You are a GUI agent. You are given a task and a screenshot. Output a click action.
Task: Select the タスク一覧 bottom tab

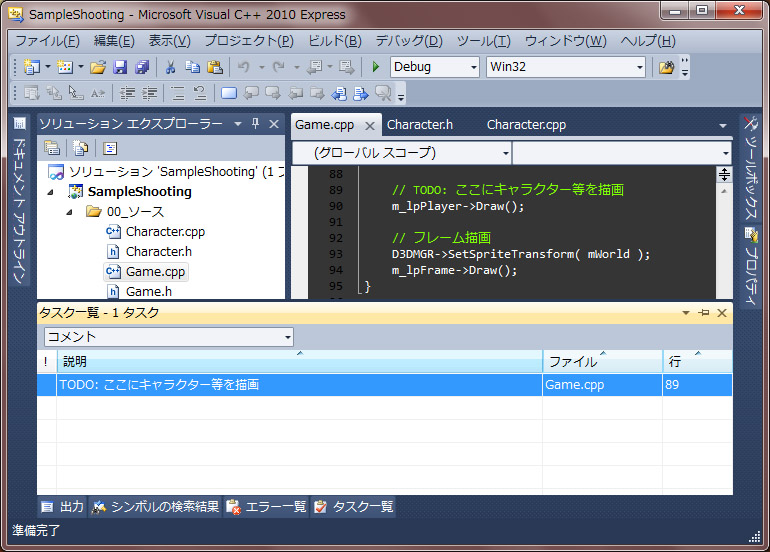click(354, 506)
